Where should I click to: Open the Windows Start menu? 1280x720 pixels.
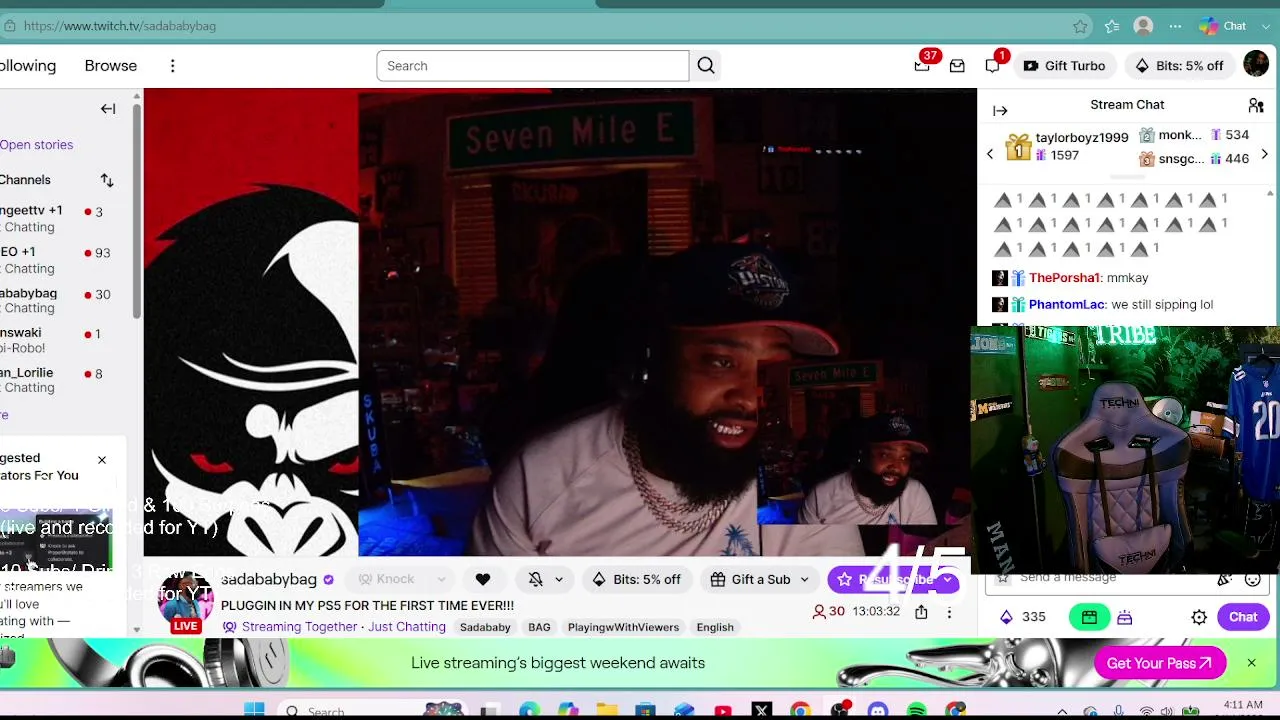[254, 710]
